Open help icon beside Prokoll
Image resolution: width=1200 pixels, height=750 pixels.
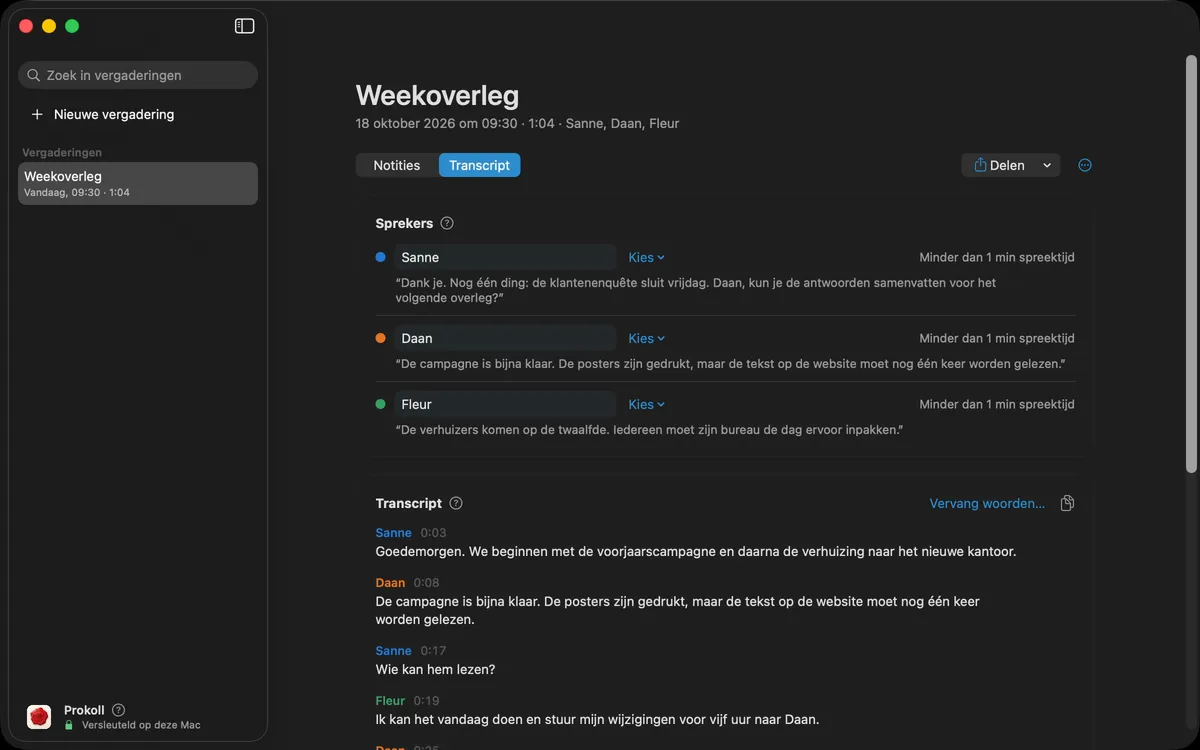pos(118,710)
